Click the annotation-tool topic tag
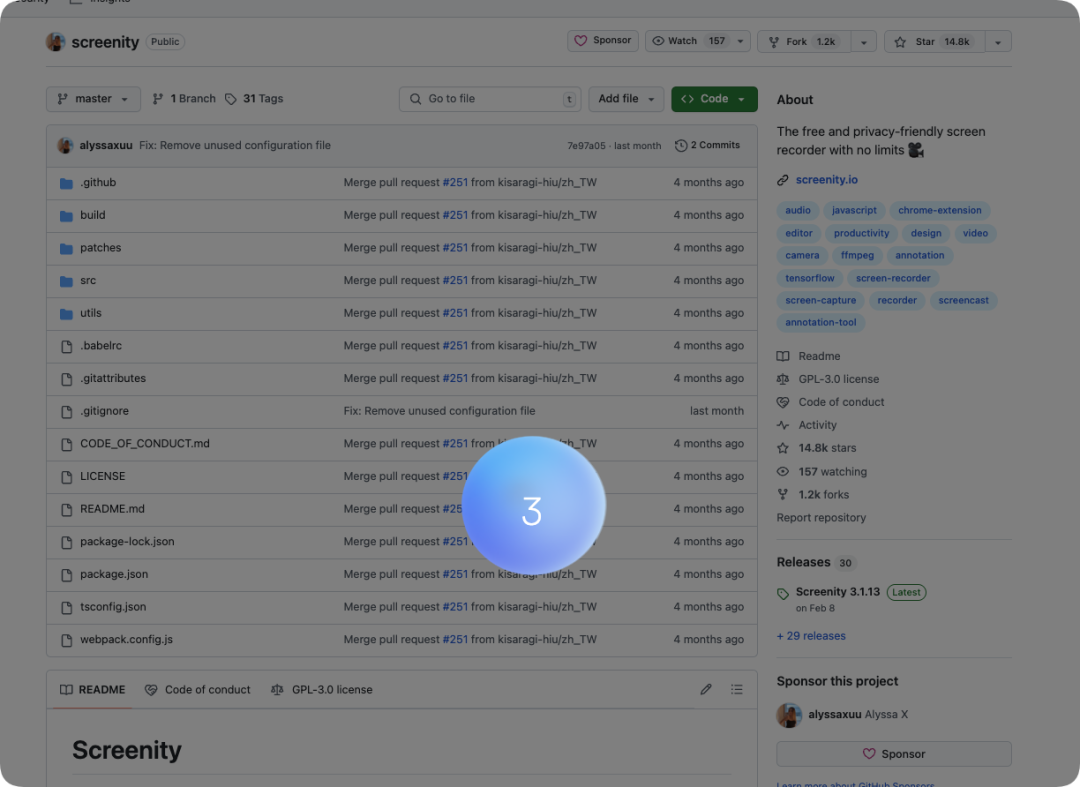Screen dimensions: 1080x787 coord(820,322)
